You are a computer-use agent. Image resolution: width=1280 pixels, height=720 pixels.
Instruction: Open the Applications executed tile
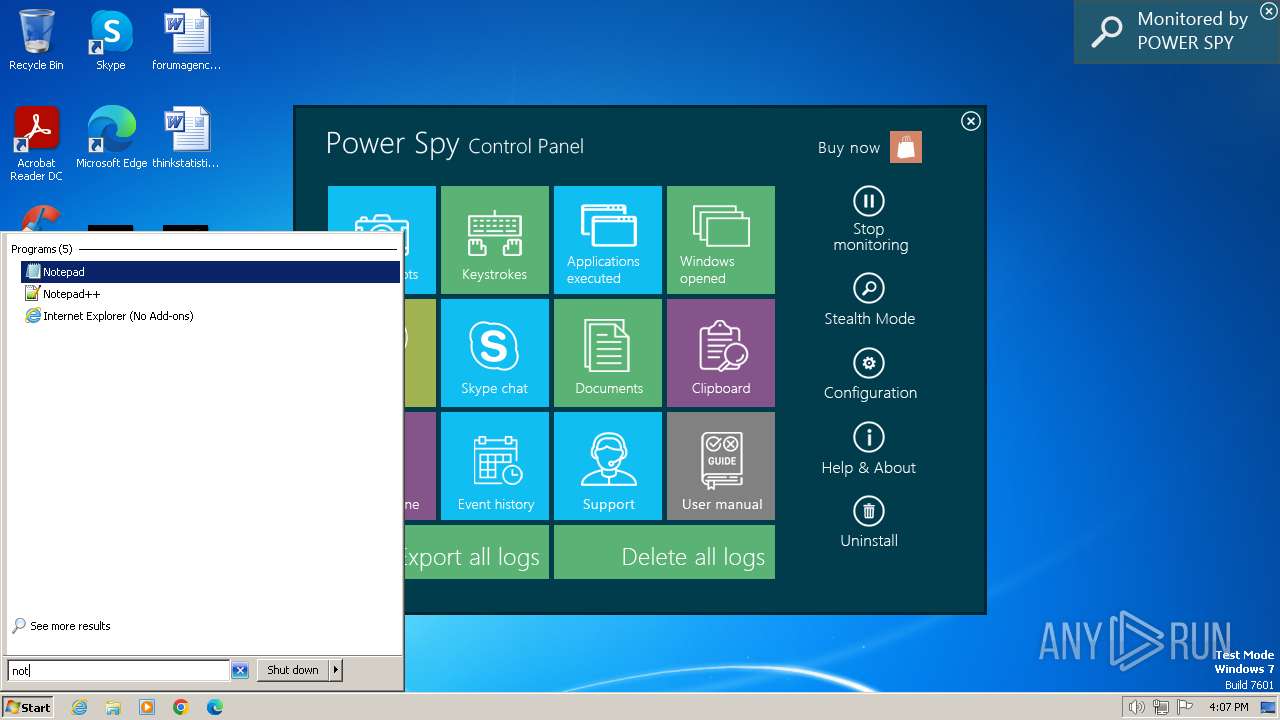[608, 240]
